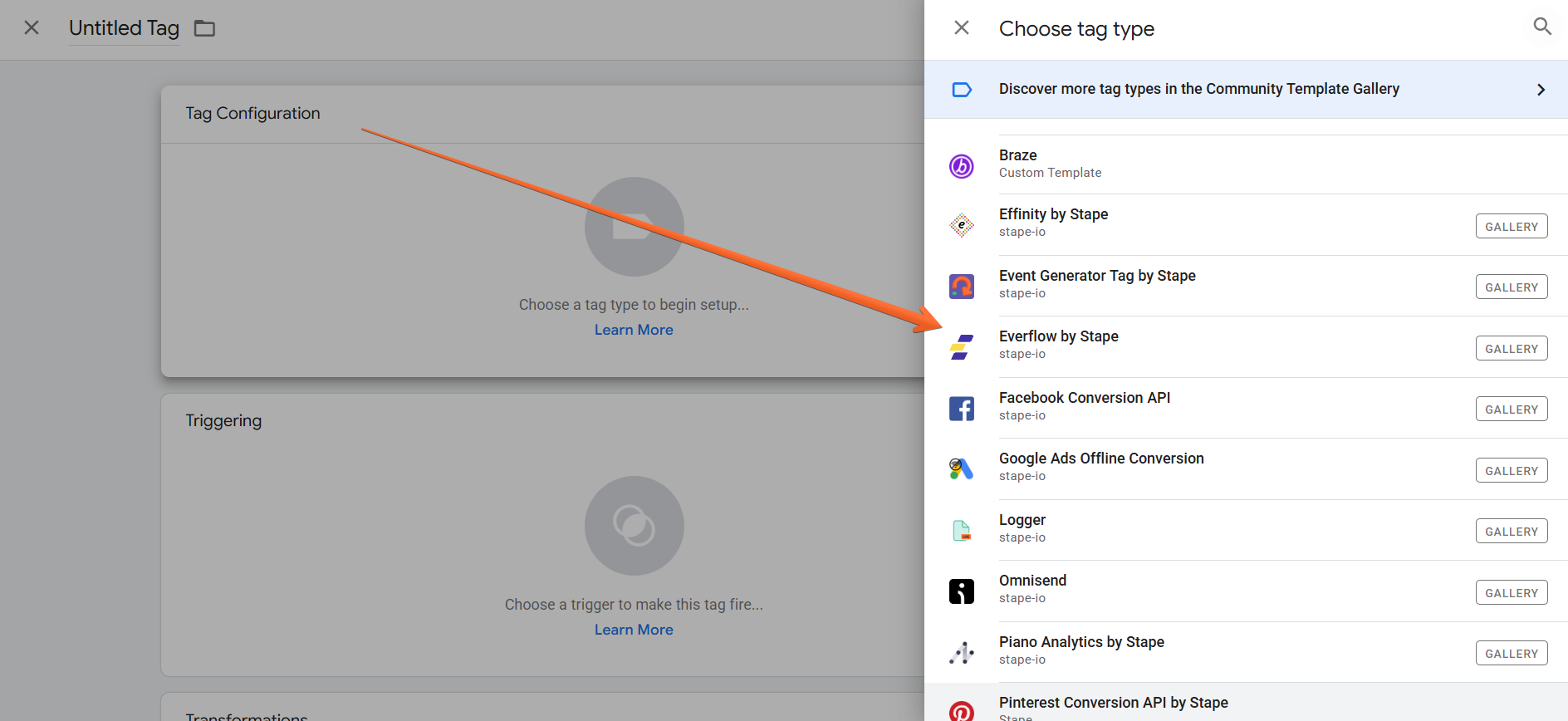Click stape-io subtitle under Everflow by Stape

[1022, 354]
